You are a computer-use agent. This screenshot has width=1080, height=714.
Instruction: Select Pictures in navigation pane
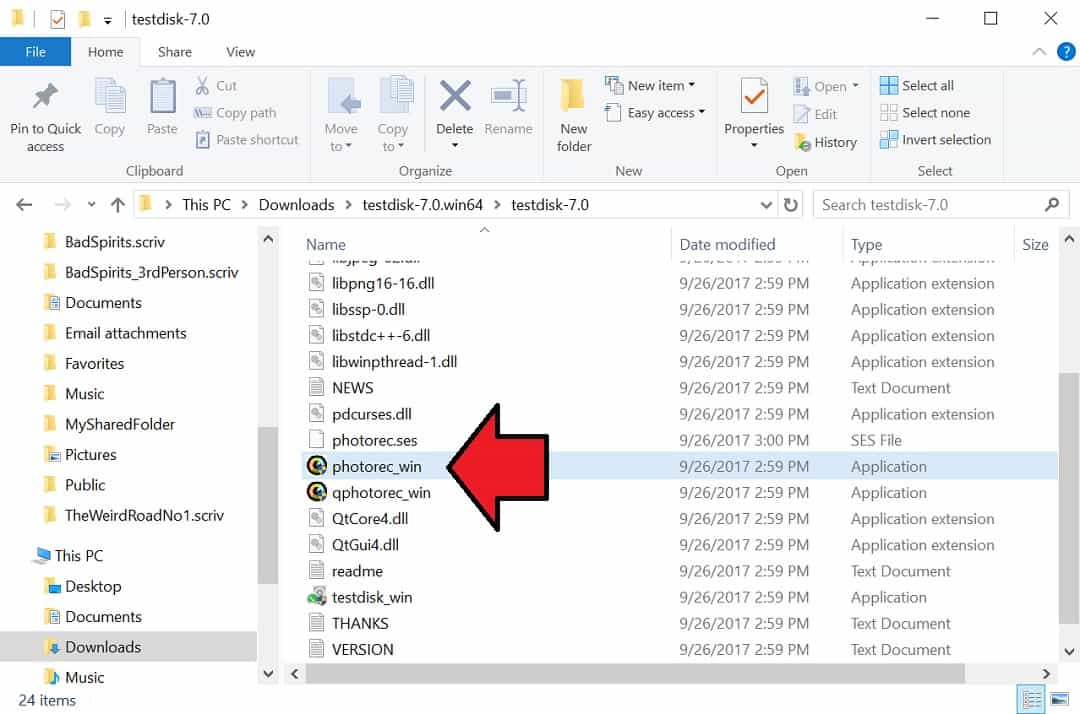point(90,454)
